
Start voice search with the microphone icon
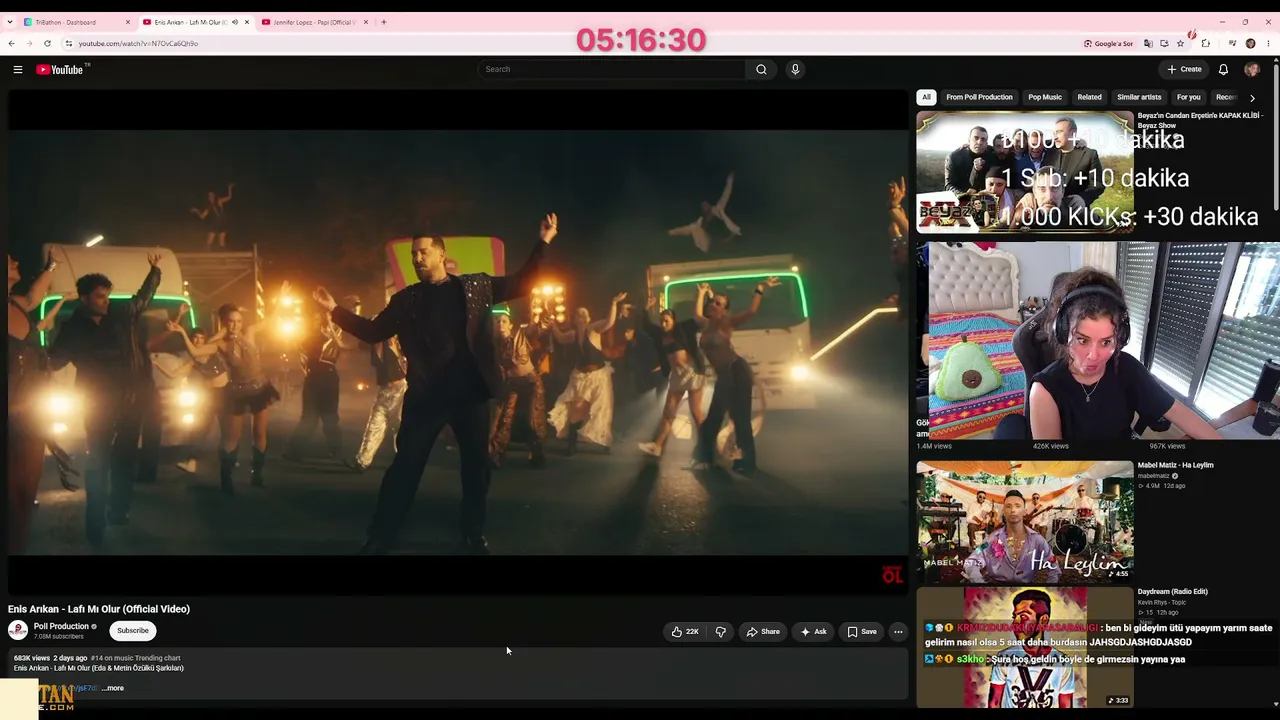[x=795, y=69]
